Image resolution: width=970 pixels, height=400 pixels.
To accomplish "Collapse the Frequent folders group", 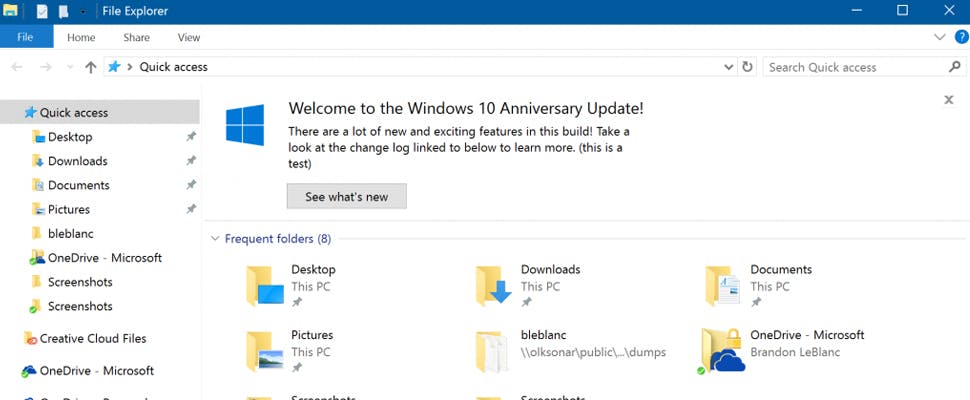I will (215, 239).
